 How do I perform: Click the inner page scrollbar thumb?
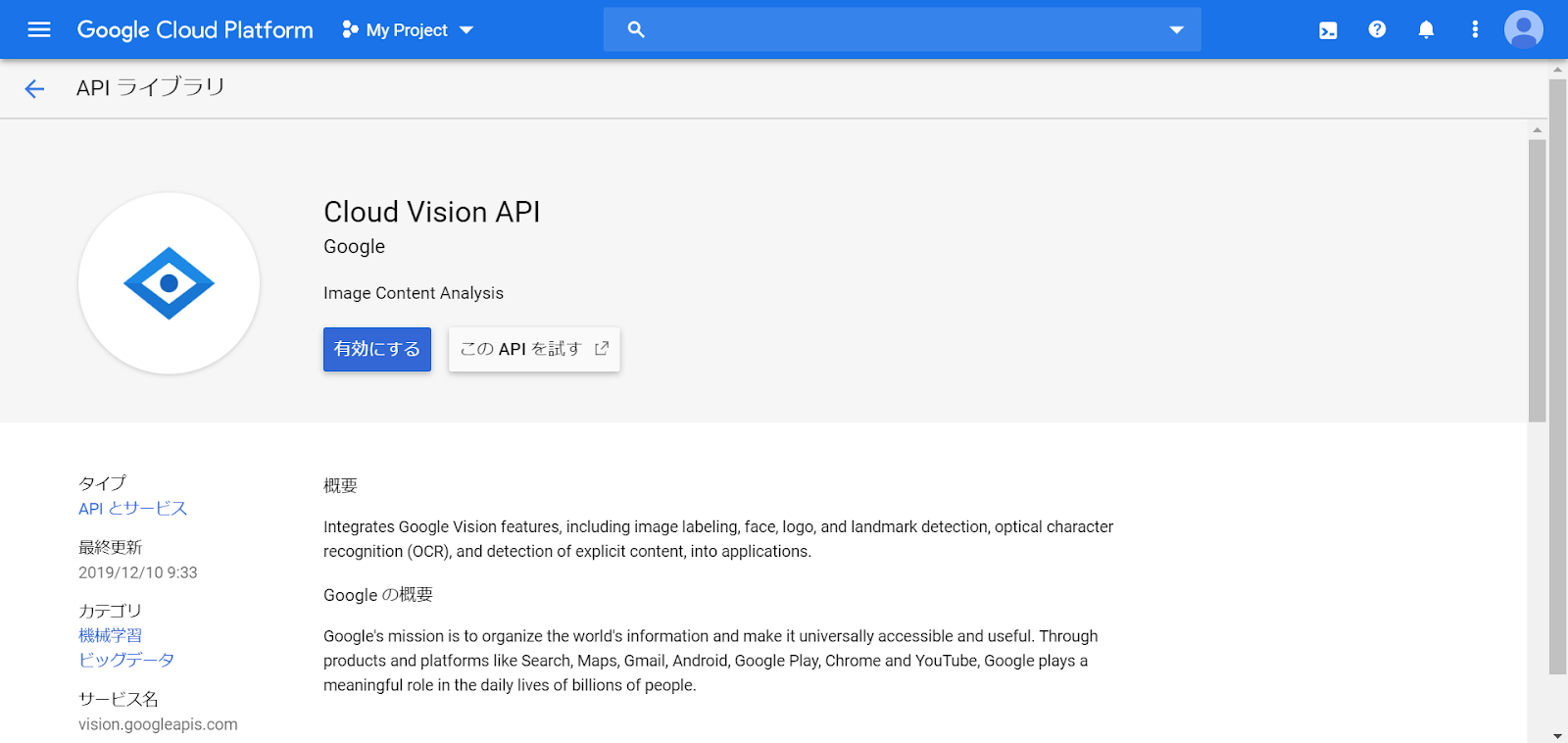pos(1537,281)
